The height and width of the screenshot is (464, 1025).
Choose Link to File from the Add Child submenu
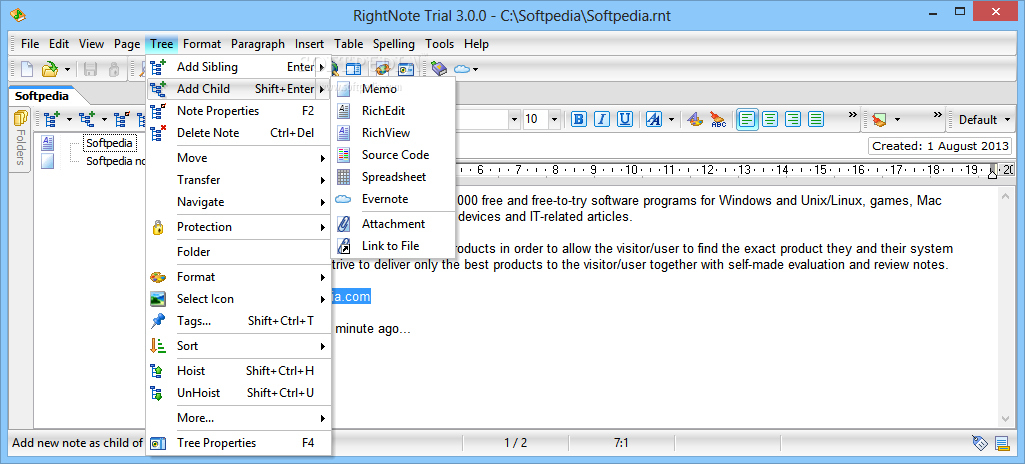click(393, 246)
